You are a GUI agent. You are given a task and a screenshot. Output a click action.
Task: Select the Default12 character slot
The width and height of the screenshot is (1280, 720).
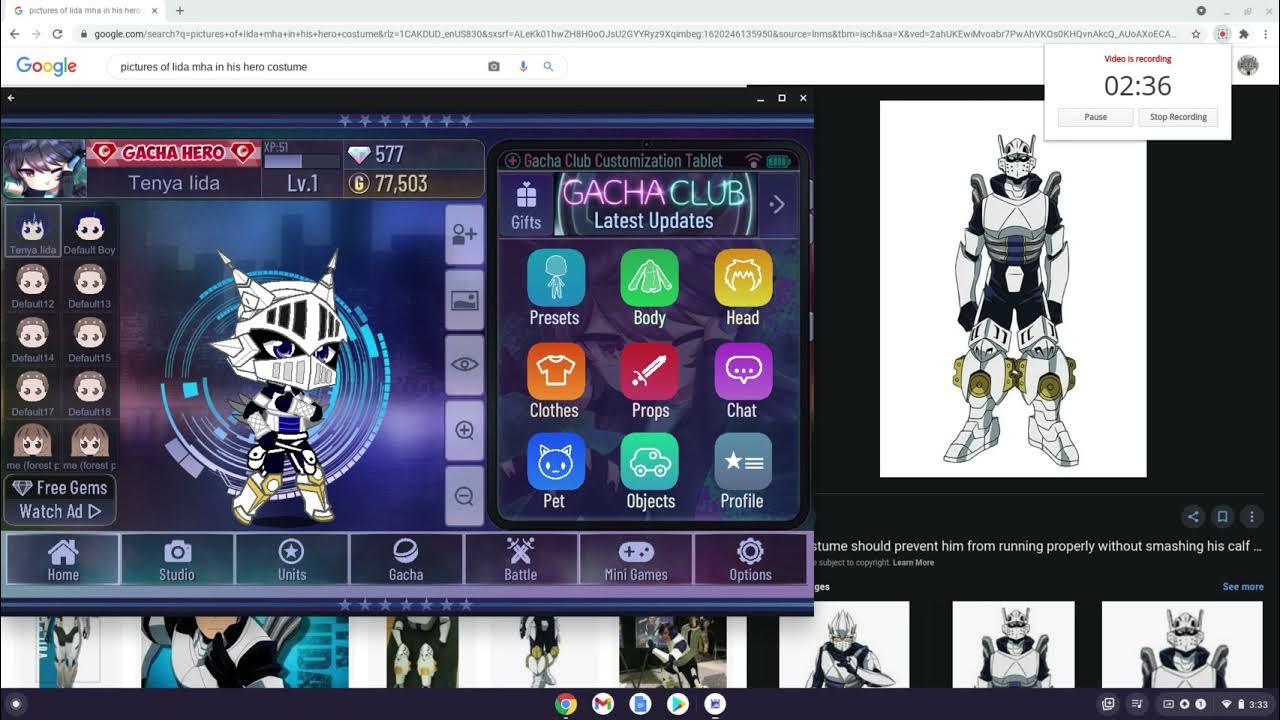(33, 285)
